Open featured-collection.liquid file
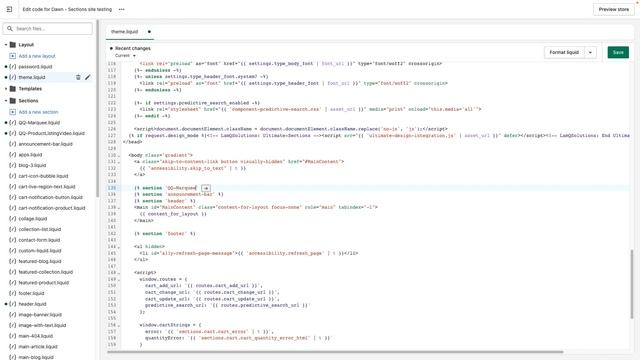The height and width of the screenshot is (360, 640). 46,272
